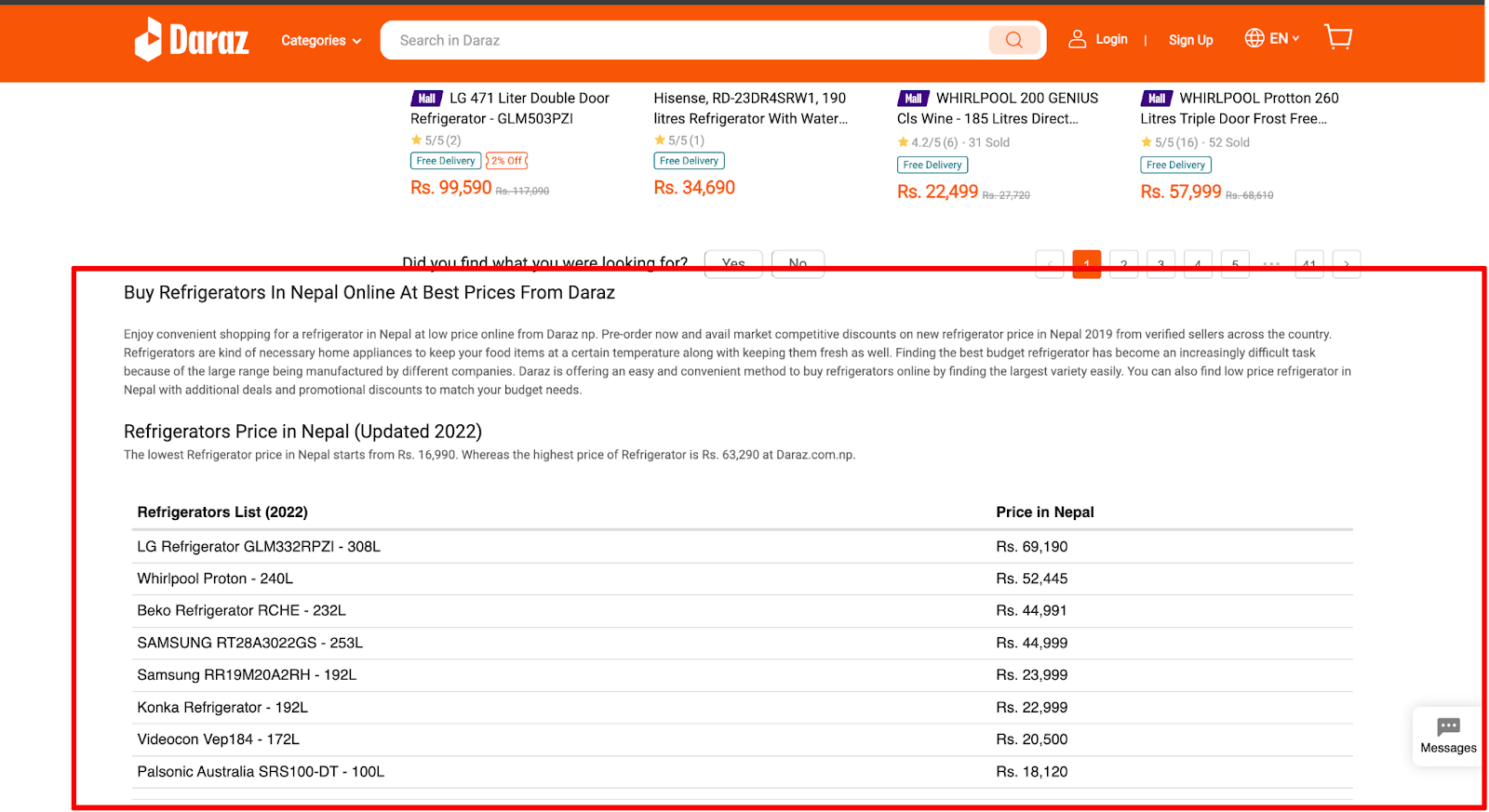
Task: Select row Palsonic Australia SRS100-DT - 100L
Action: pyautogui.click(x=743, y=772)
